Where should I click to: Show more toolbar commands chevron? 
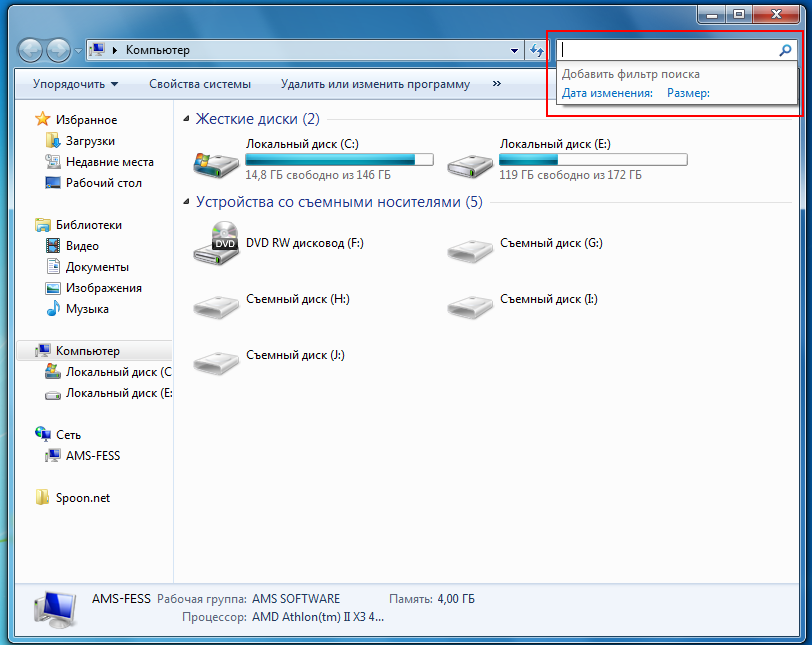pyautogui.click(x=497, y=83)
